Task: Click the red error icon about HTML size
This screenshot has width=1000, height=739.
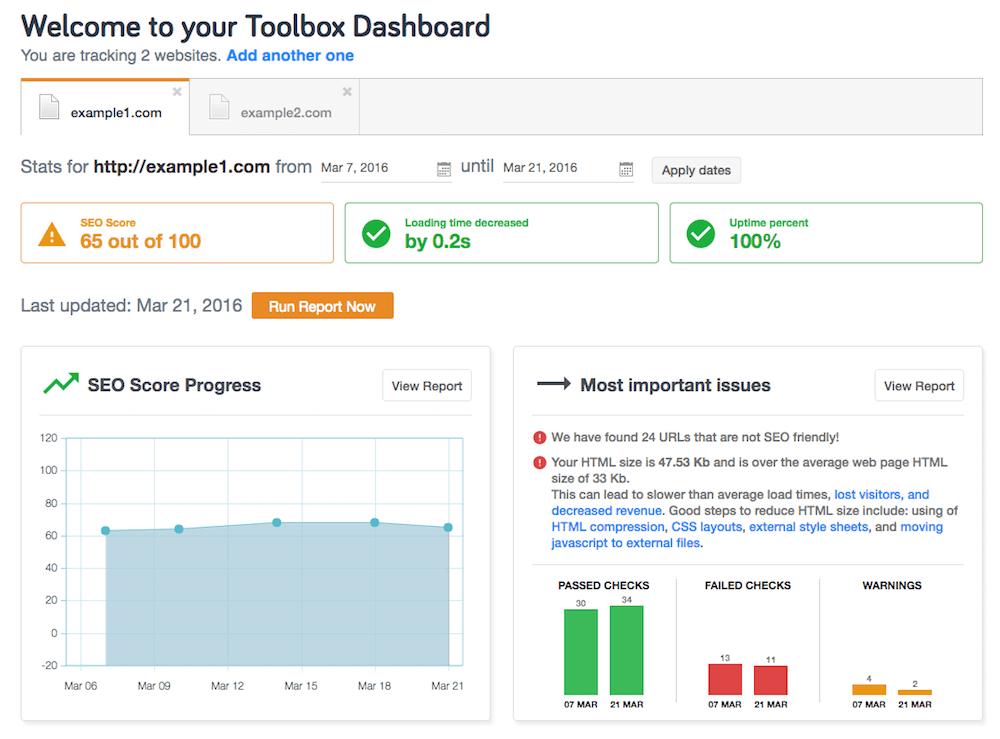Action: [539, 462]
